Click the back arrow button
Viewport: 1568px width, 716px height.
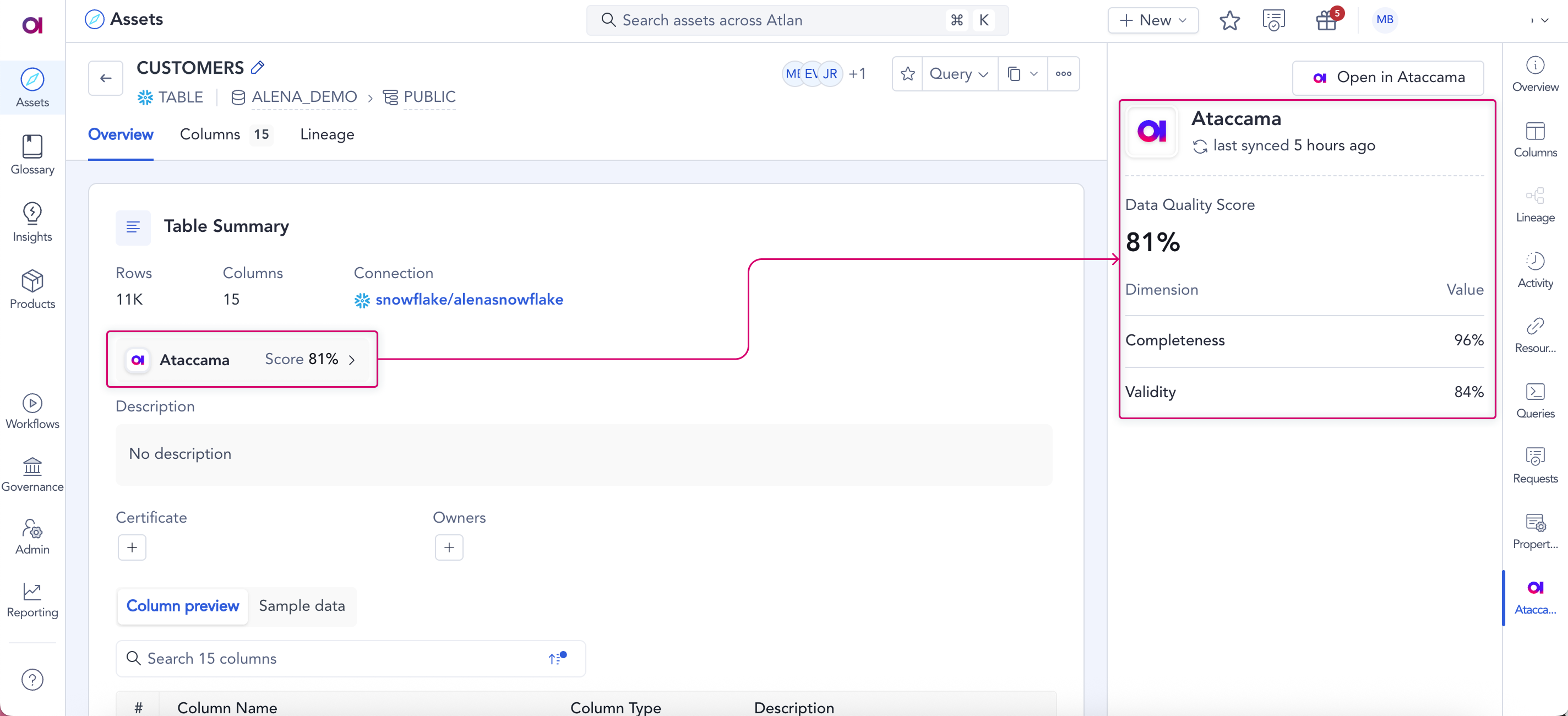point(106,78)
